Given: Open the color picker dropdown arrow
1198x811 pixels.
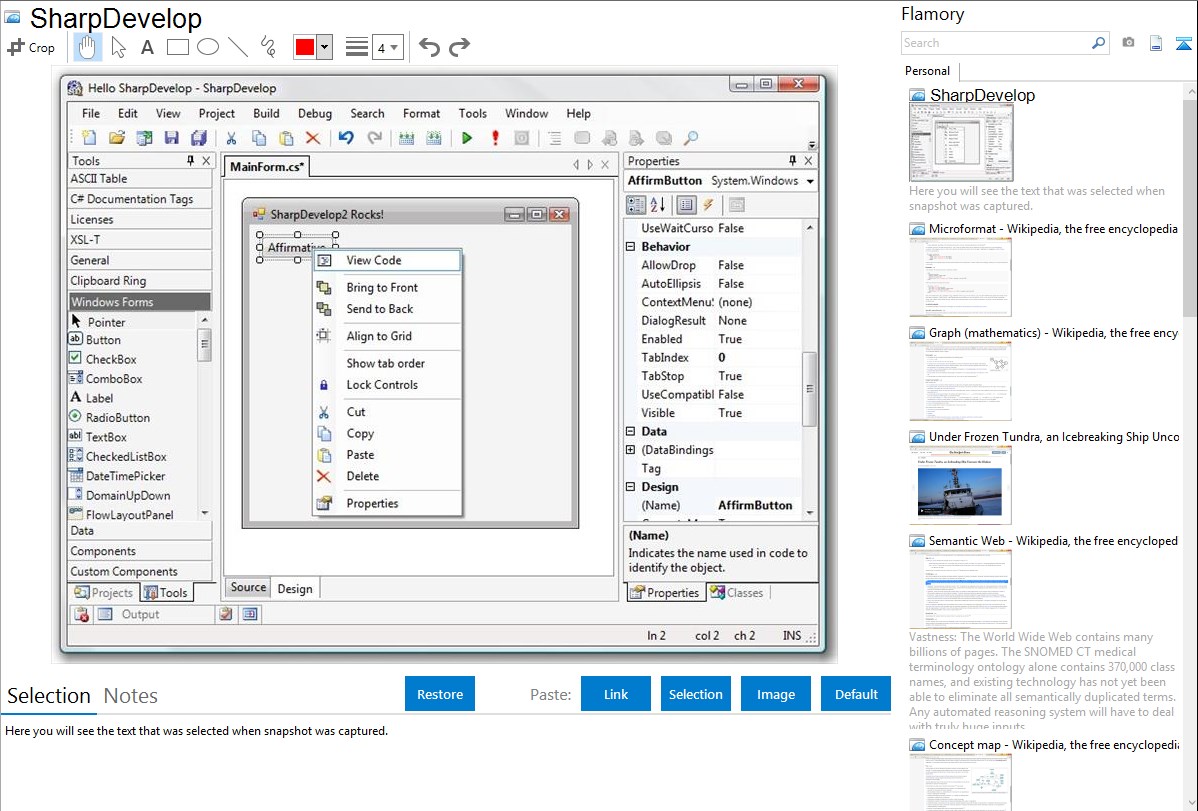Looking at the screenshot, I should (324, 47).
